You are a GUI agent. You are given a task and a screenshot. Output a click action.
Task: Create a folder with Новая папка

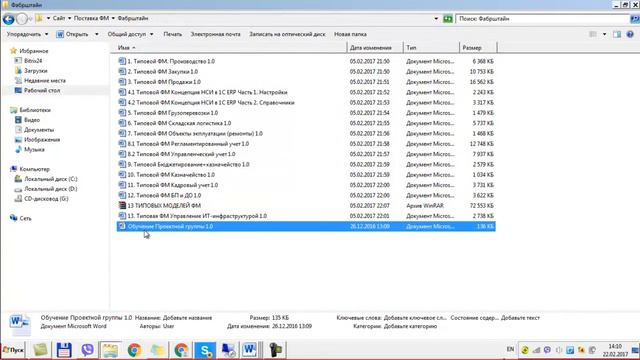(x=350, y=34)
